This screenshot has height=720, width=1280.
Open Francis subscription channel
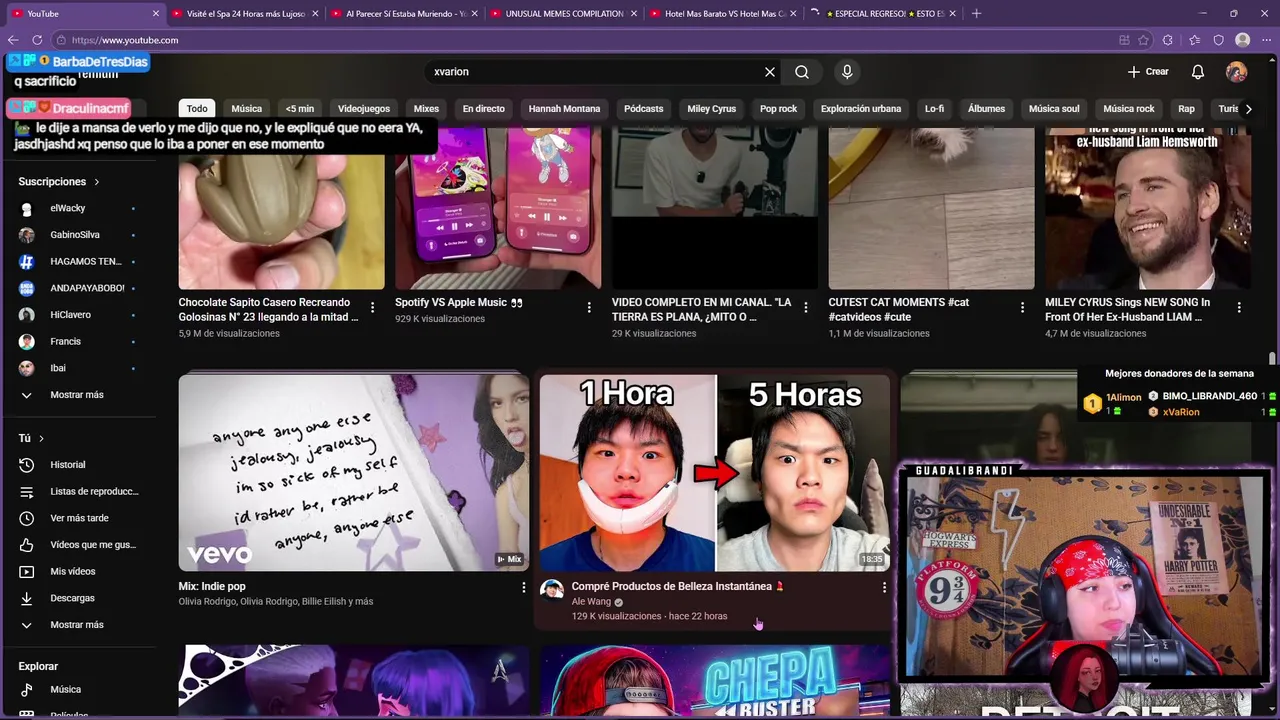(x=78, y=342)
